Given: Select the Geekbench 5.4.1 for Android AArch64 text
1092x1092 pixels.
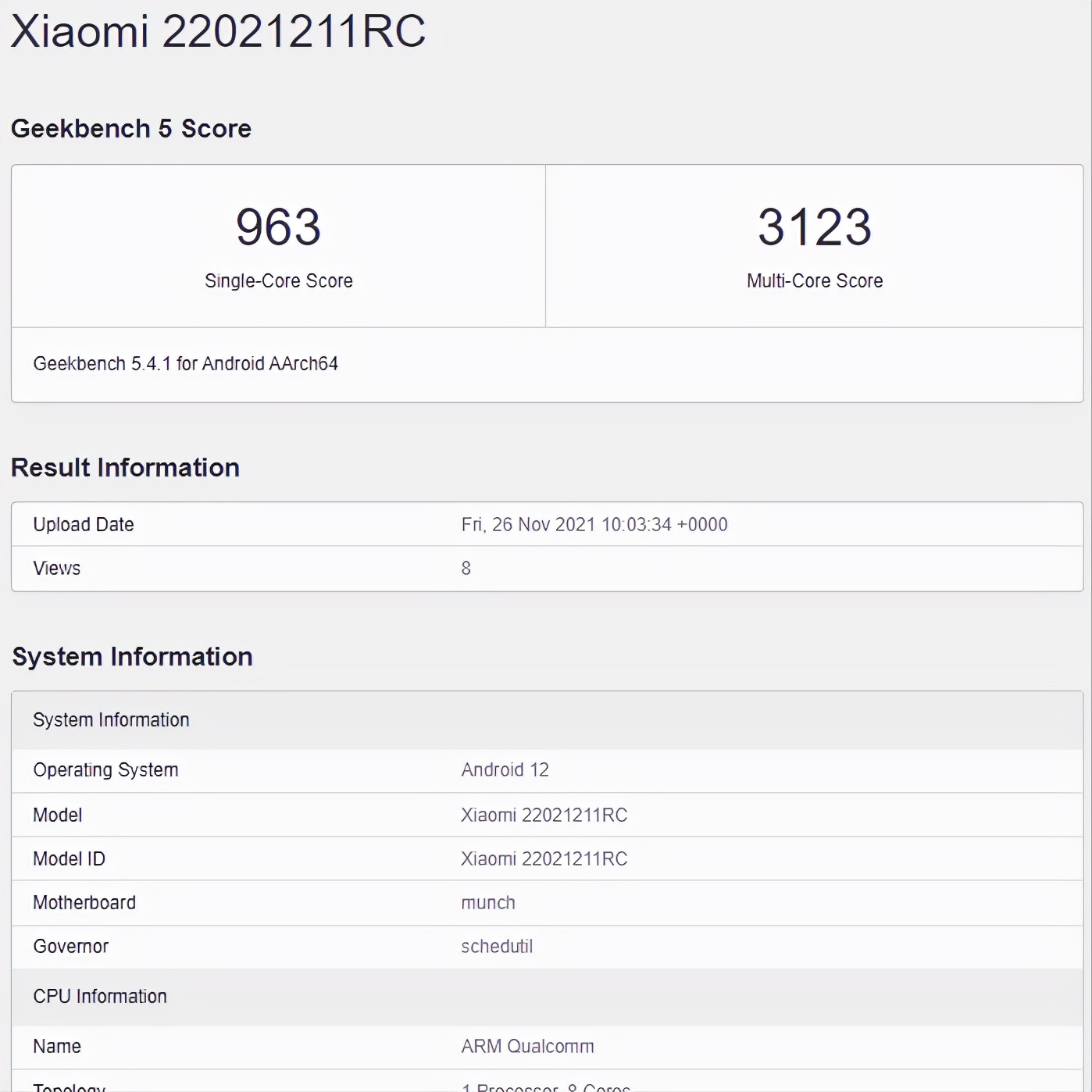Looking at the screenshot, I should pos(186,363).
